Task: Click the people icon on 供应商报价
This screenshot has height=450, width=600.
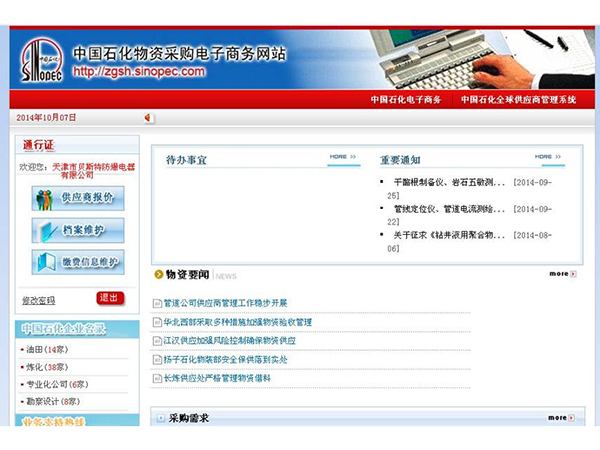Action: click(44, 200)
